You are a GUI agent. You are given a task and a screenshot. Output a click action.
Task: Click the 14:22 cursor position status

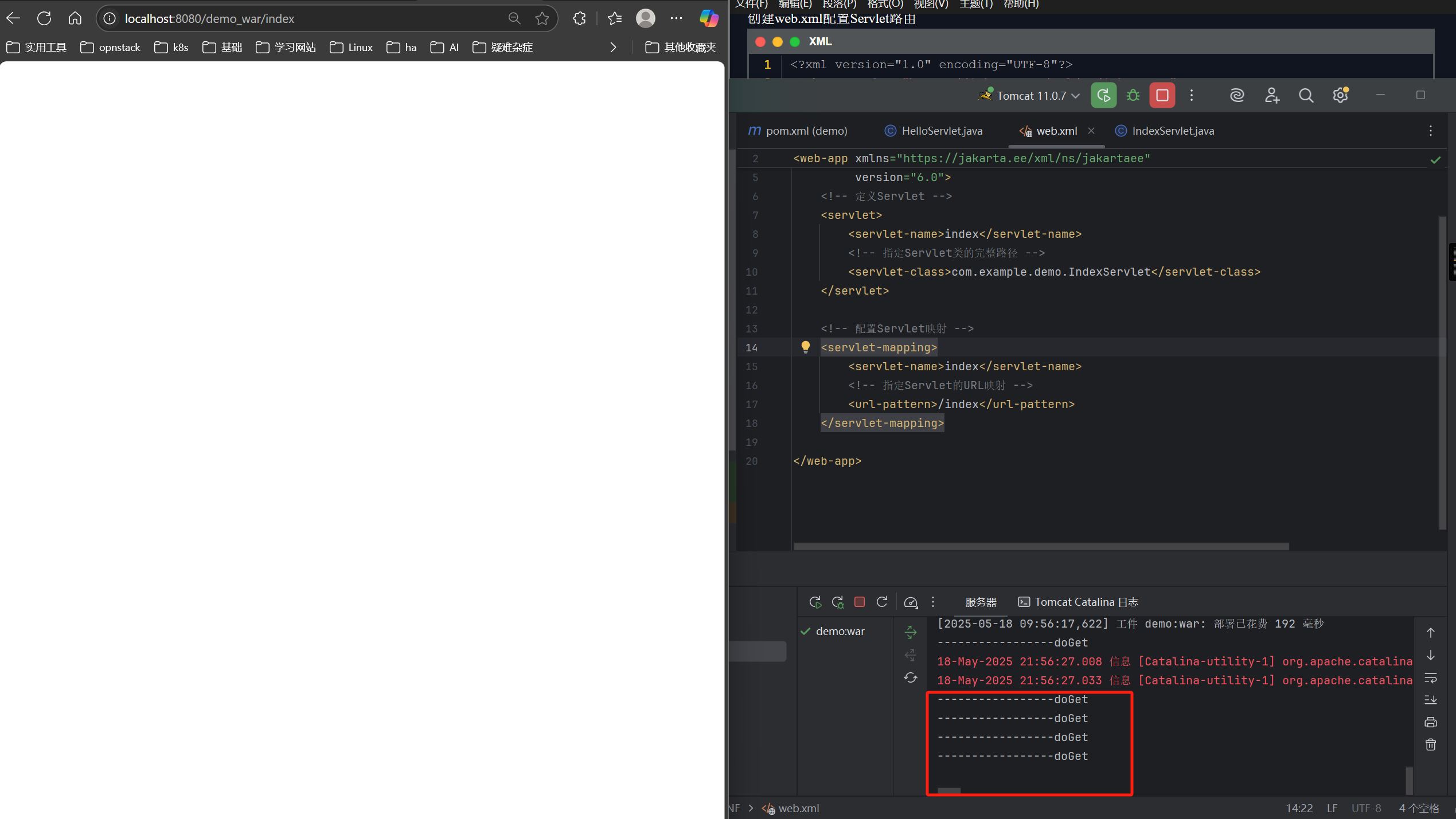pyautogui.click(x=1299, y=808)
